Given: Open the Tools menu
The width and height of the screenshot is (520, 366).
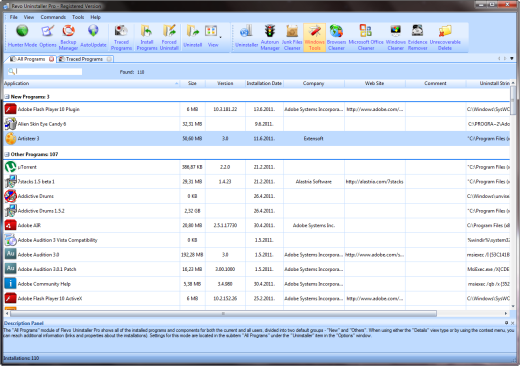Looking at the screenshot, I should 78,17.
